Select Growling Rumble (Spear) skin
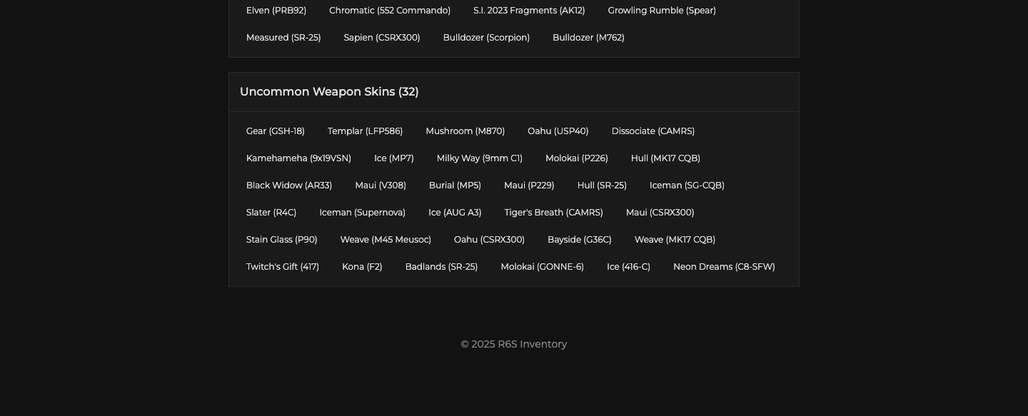Screen dimensions: 1028x416 tap(662, 10)
